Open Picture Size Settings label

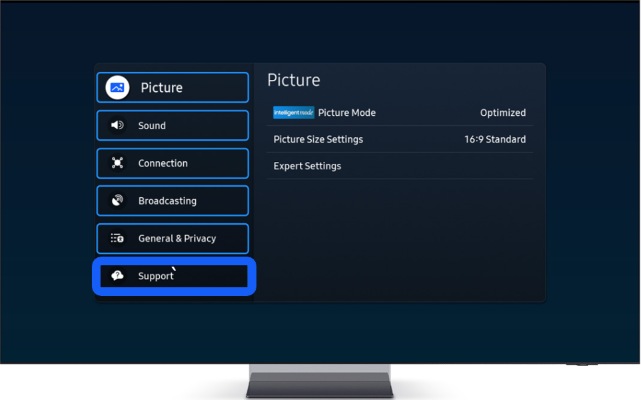318,139
